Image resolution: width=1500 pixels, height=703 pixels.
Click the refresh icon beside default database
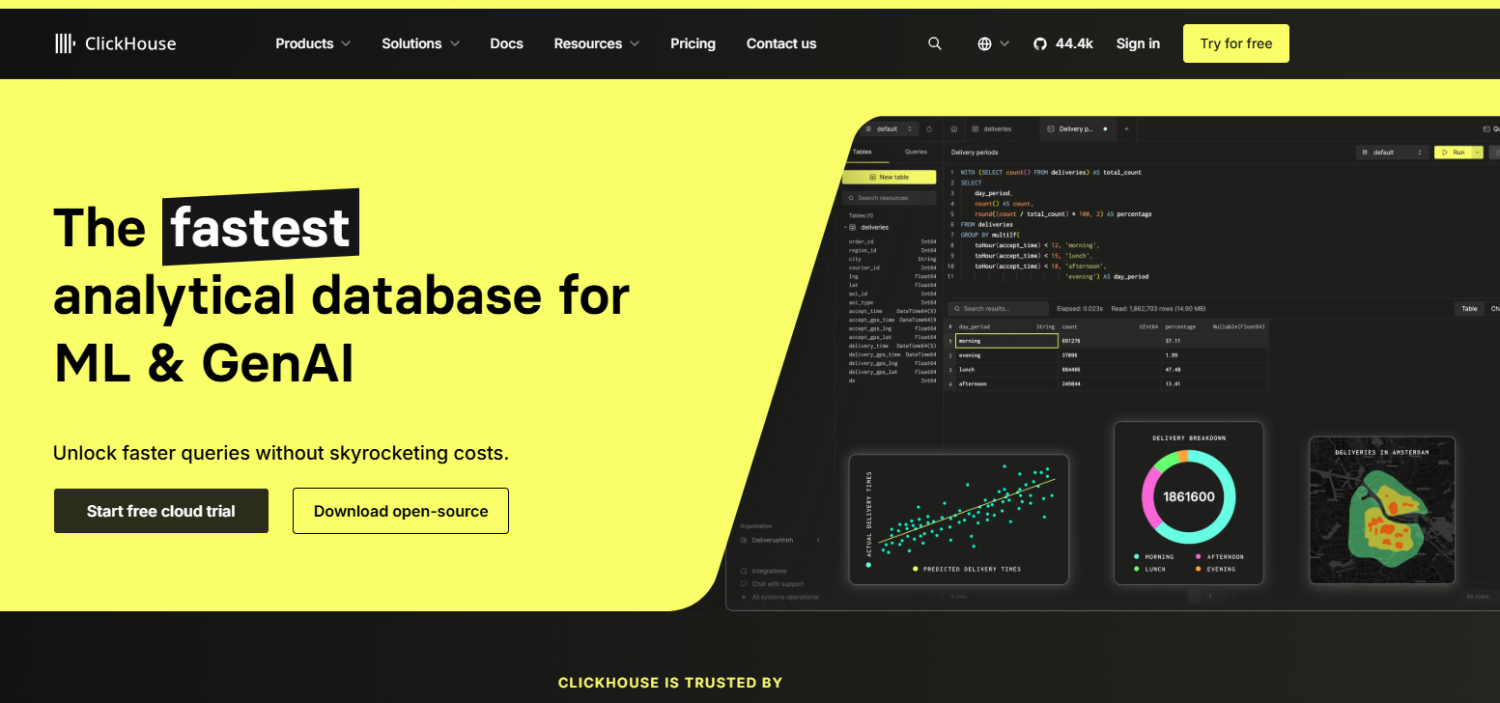(x=929, y=129)
